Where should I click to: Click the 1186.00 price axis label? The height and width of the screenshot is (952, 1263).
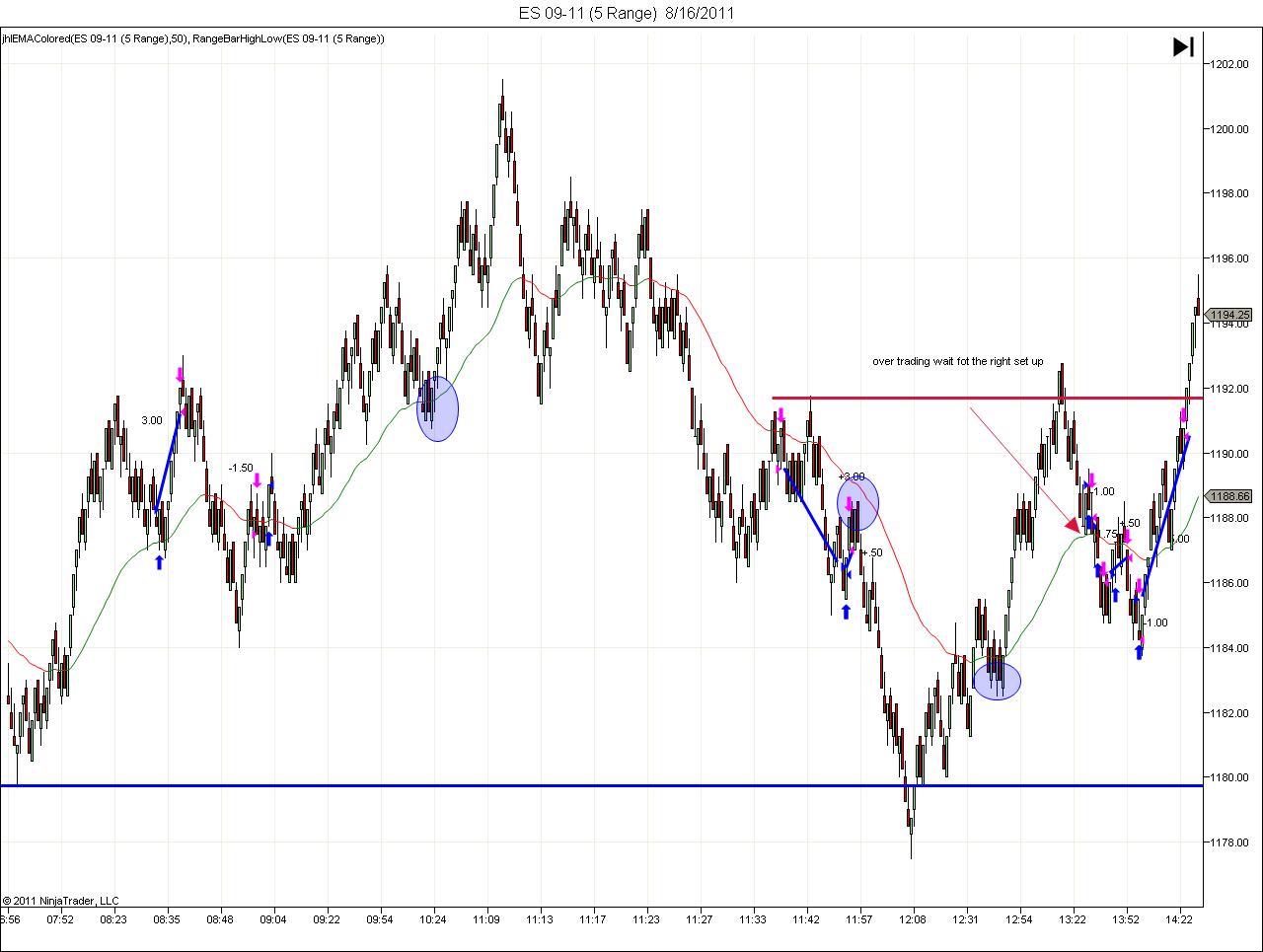[x=1229, y=583]
